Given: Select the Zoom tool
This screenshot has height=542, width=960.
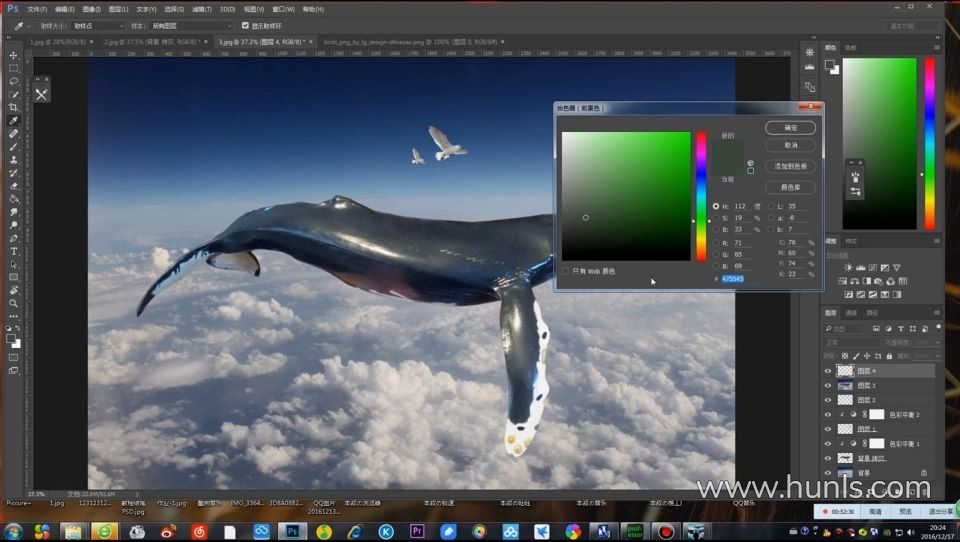Looking at the screenshot, I should click(13, 303).
